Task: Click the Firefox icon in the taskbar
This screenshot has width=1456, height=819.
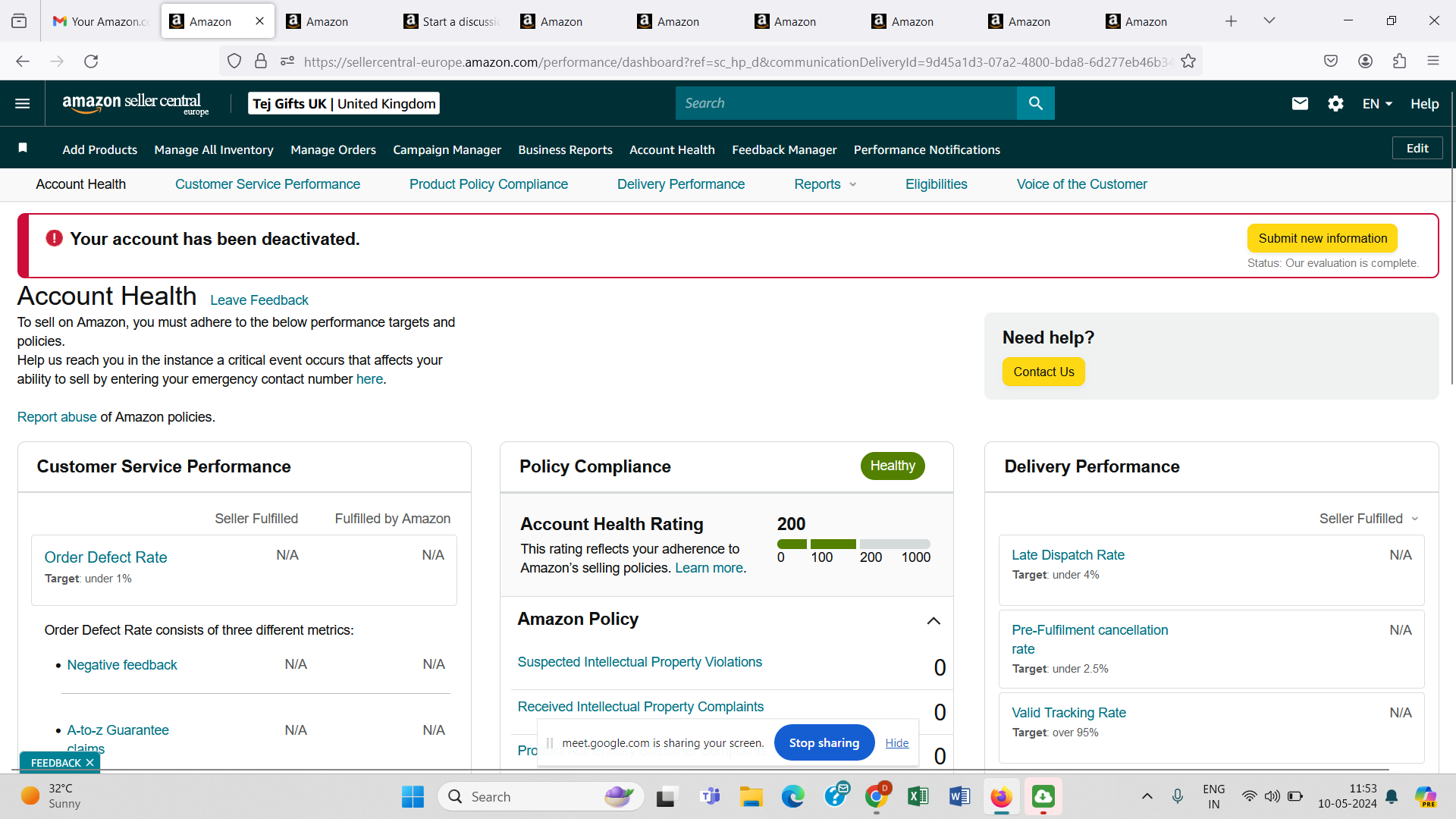Action: 1001,797
